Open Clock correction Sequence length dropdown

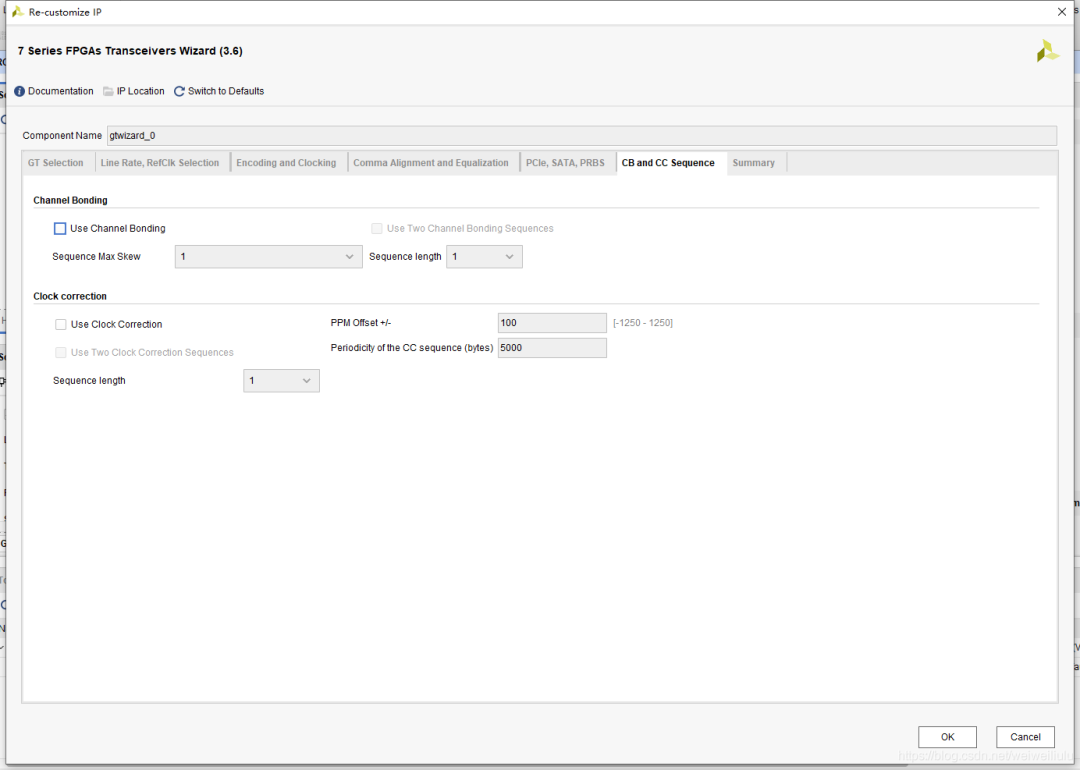tap(281, 381)
